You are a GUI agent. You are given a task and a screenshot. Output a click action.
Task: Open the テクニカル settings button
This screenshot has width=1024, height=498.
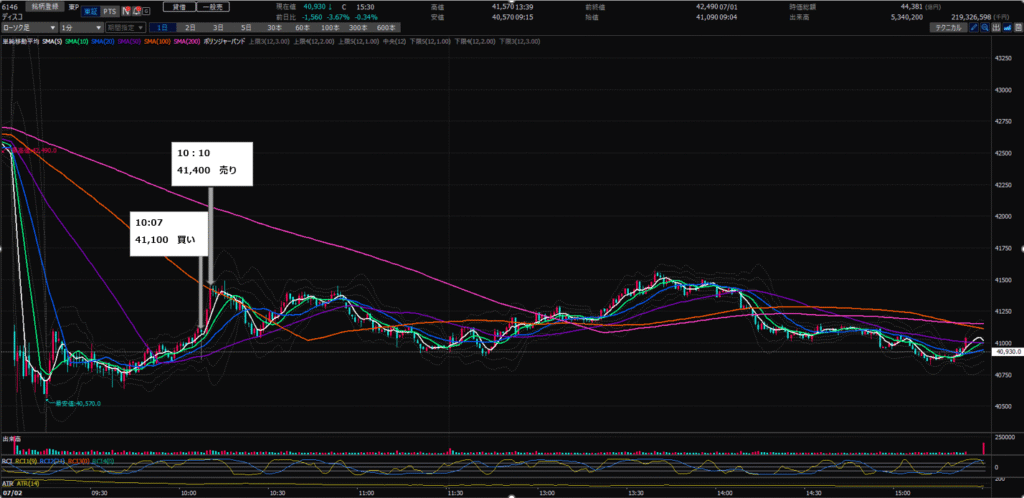(948, 28)
